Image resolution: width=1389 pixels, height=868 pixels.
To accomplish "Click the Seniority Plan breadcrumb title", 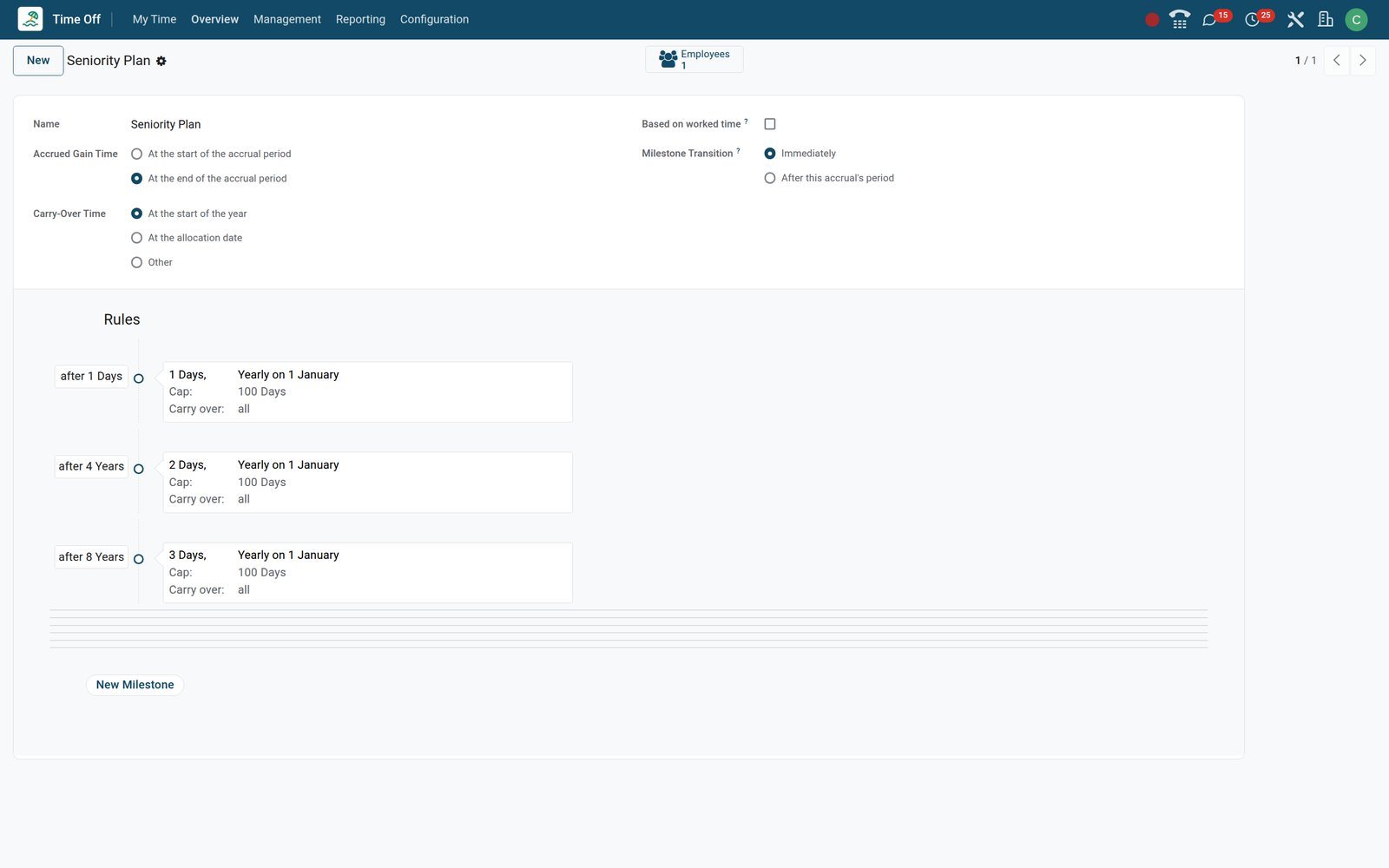I will [x=109, y=61].
